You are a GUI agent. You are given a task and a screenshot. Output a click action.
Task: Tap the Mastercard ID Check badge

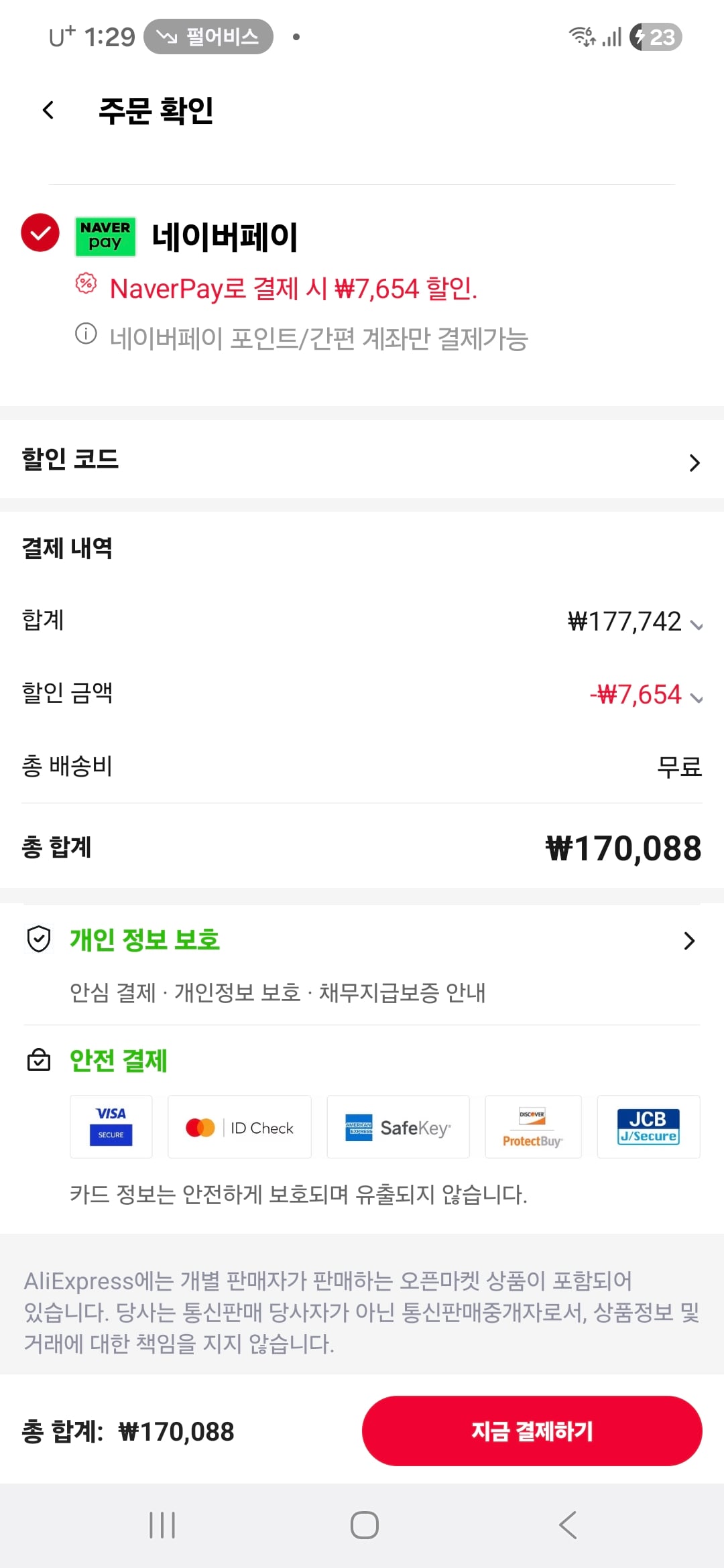(x=239, y=1127)
